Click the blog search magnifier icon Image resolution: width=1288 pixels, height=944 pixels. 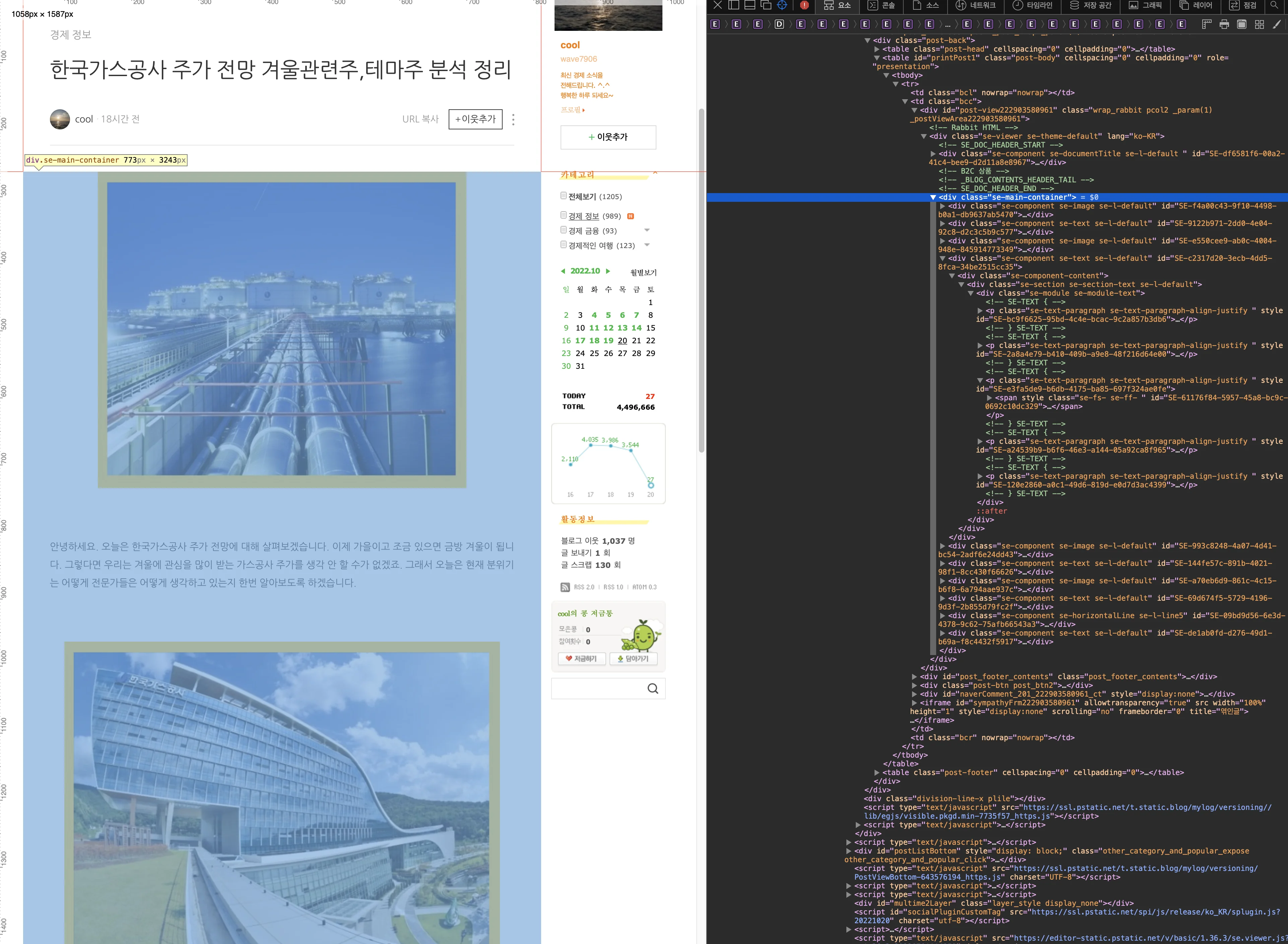(x=653, y=689)
